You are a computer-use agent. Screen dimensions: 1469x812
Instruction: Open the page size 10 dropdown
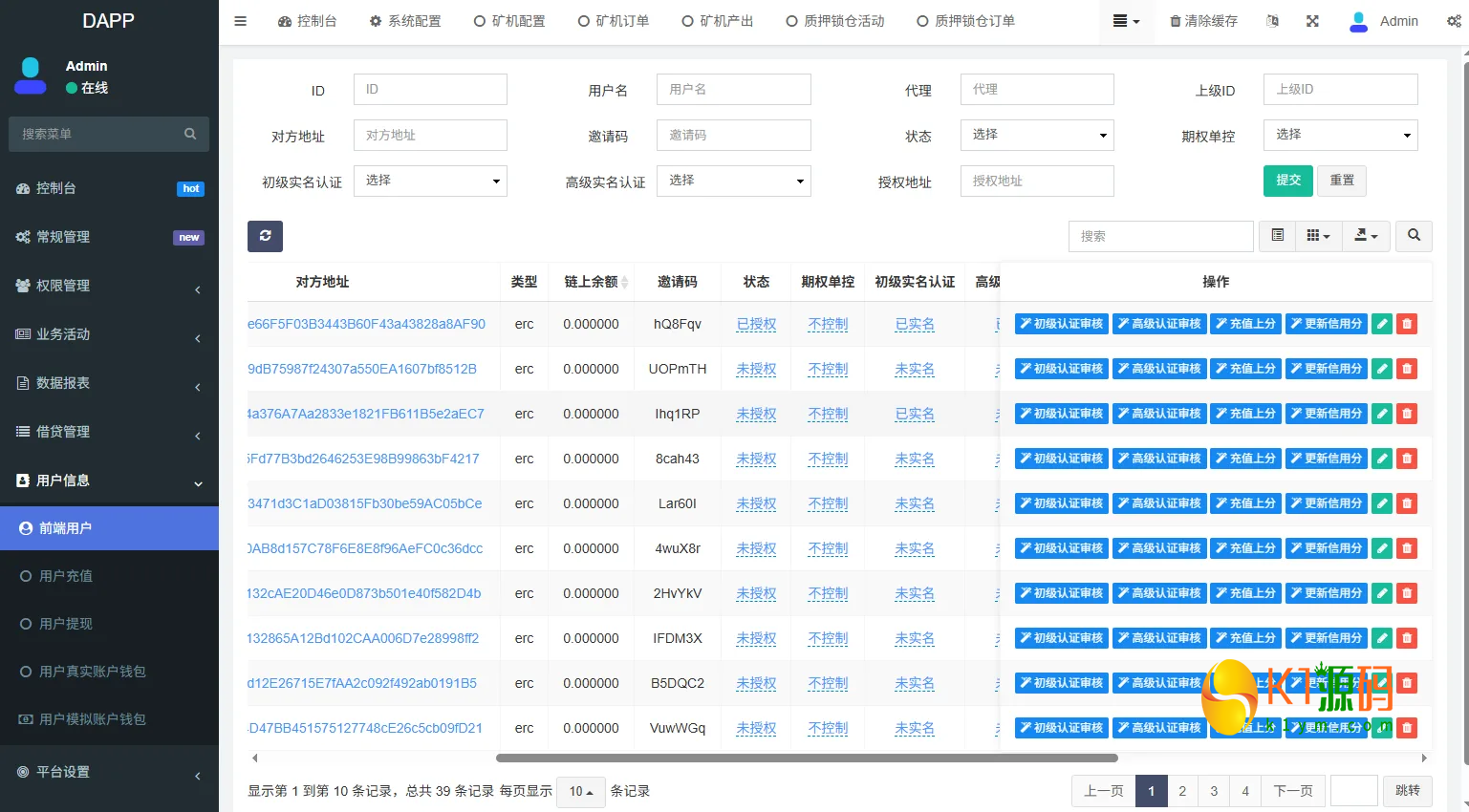(580, 791)
